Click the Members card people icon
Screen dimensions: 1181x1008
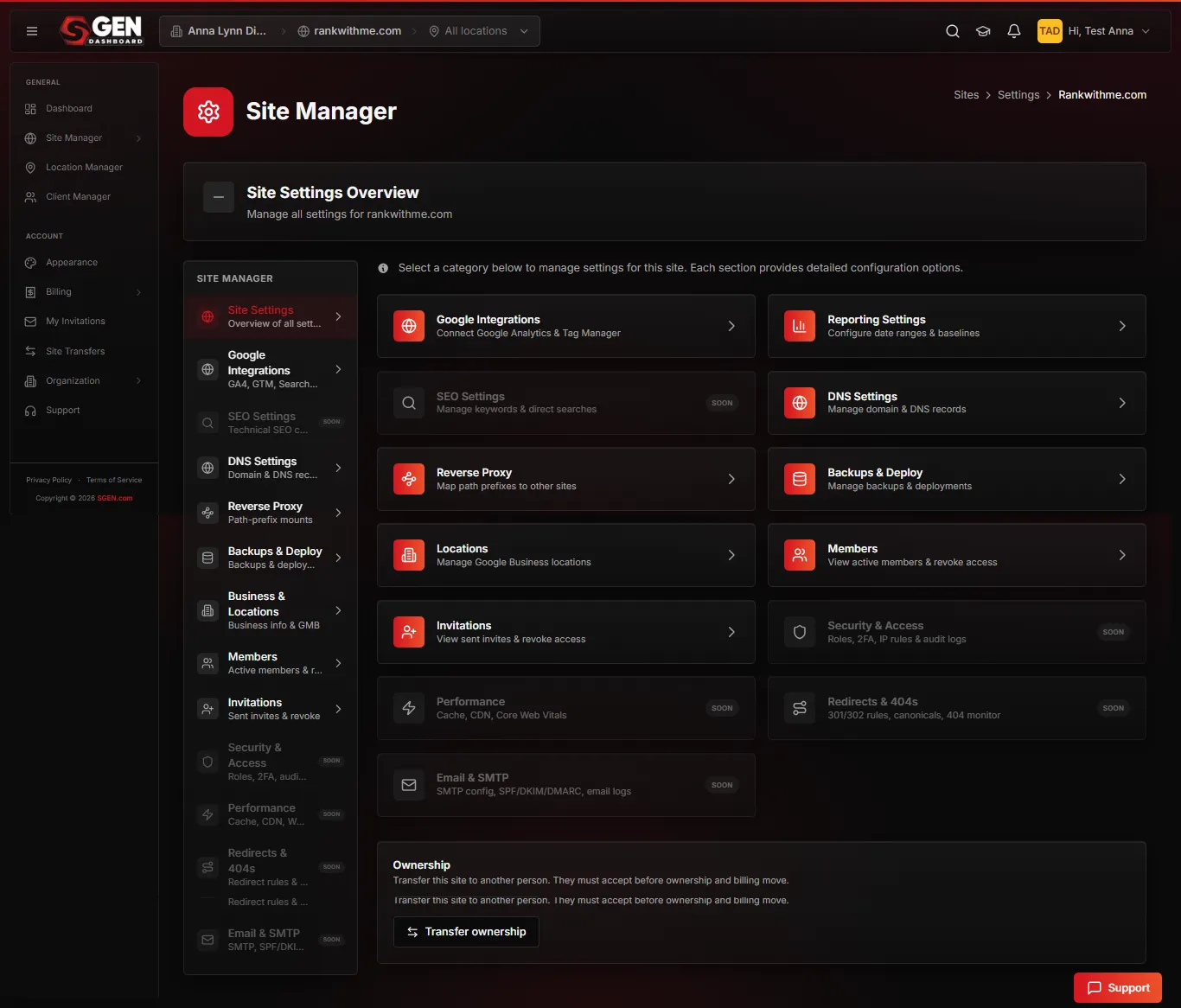800,555
